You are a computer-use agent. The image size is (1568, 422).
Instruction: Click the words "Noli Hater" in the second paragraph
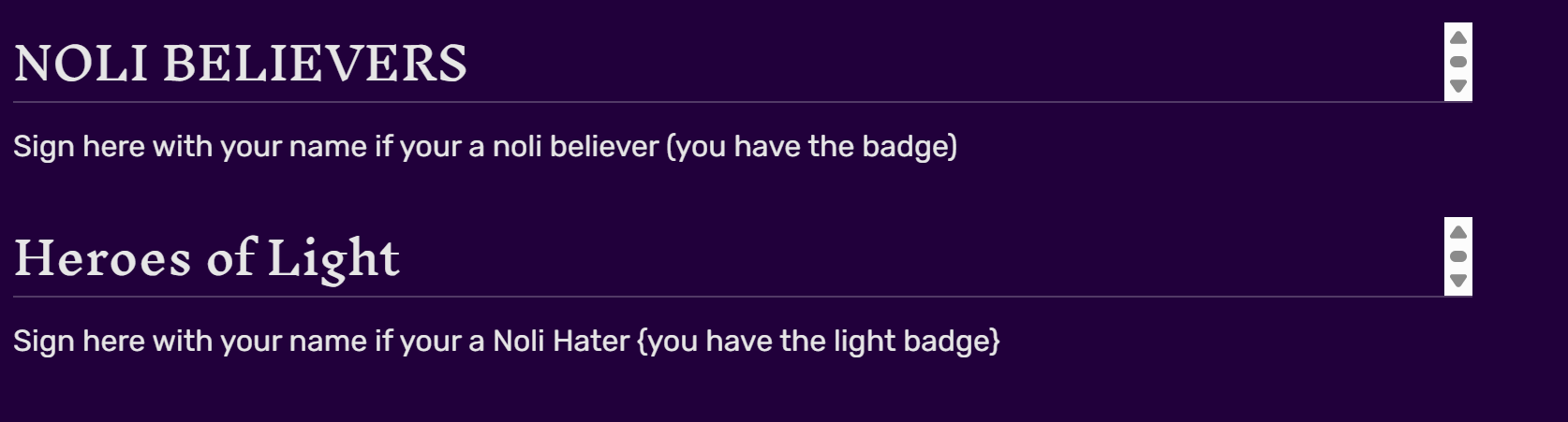561,342
